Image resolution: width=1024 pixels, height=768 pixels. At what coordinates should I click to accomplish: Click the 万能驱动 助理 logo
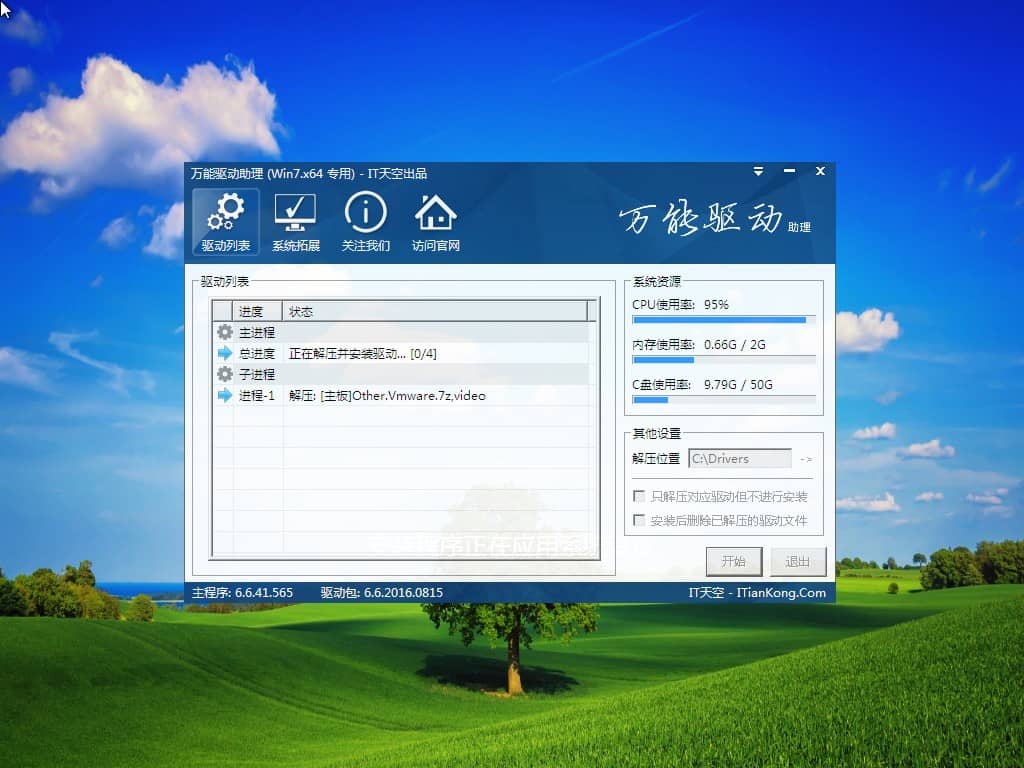(714, 219)
